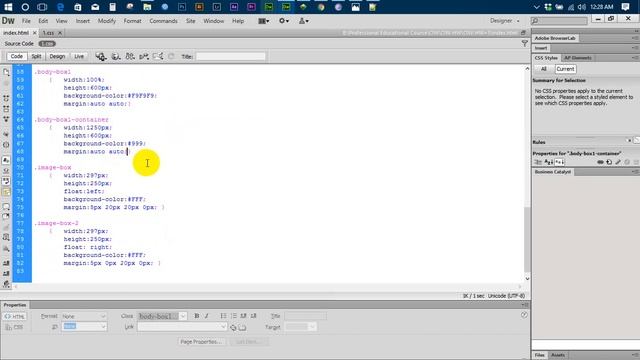This screenshot has width=640, height=360.
Task: Open the Business Catalyst panel
Action: (x=553, y=172)
